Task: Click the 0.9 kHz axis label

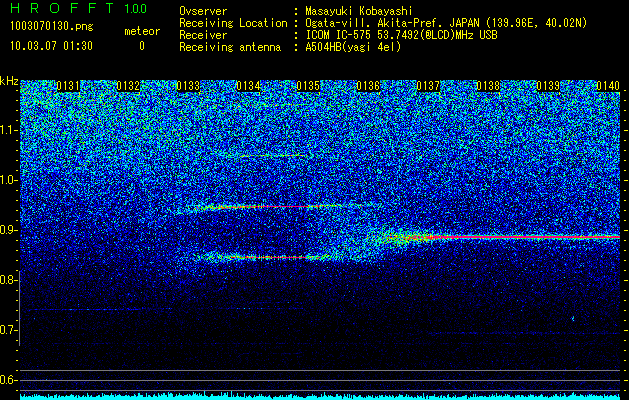Action: [x=9, y=230]
